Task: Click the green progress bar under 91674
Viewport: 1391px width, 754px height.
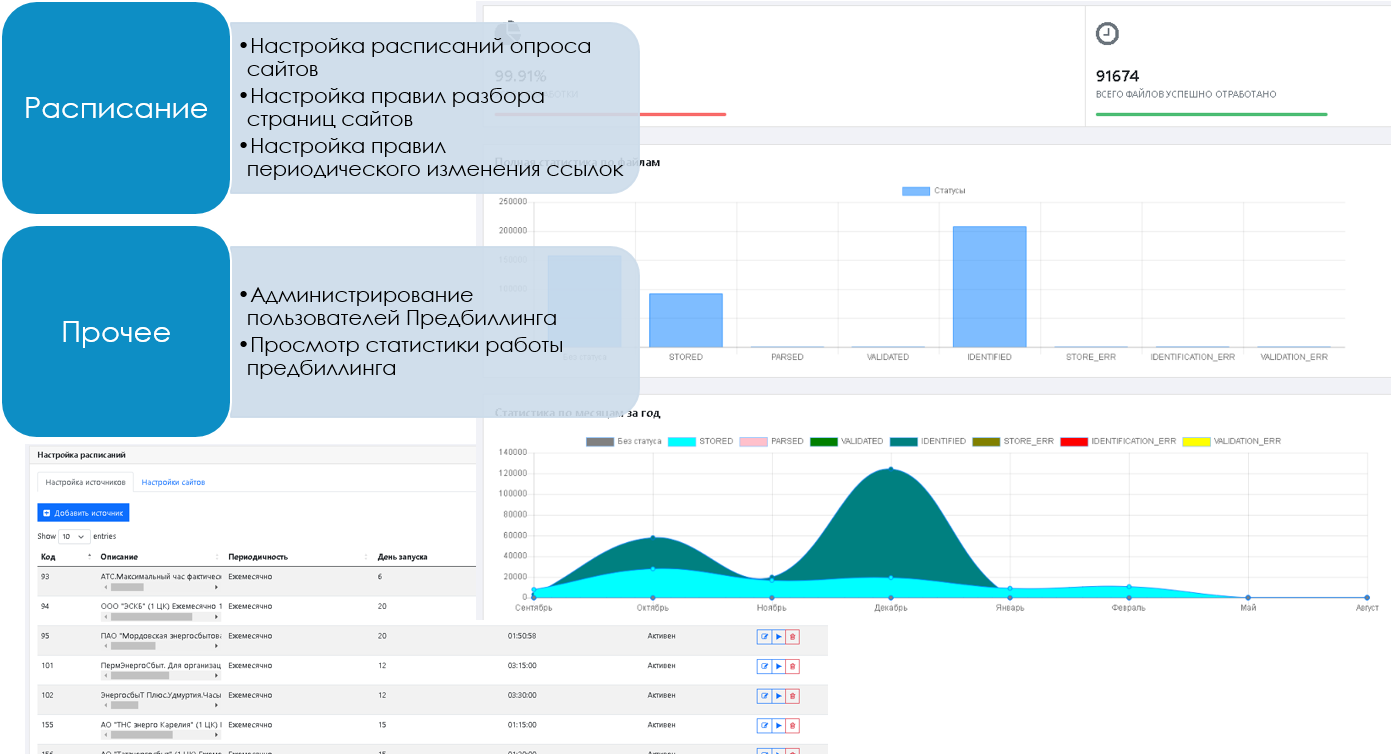Action: coord(1211,114)
